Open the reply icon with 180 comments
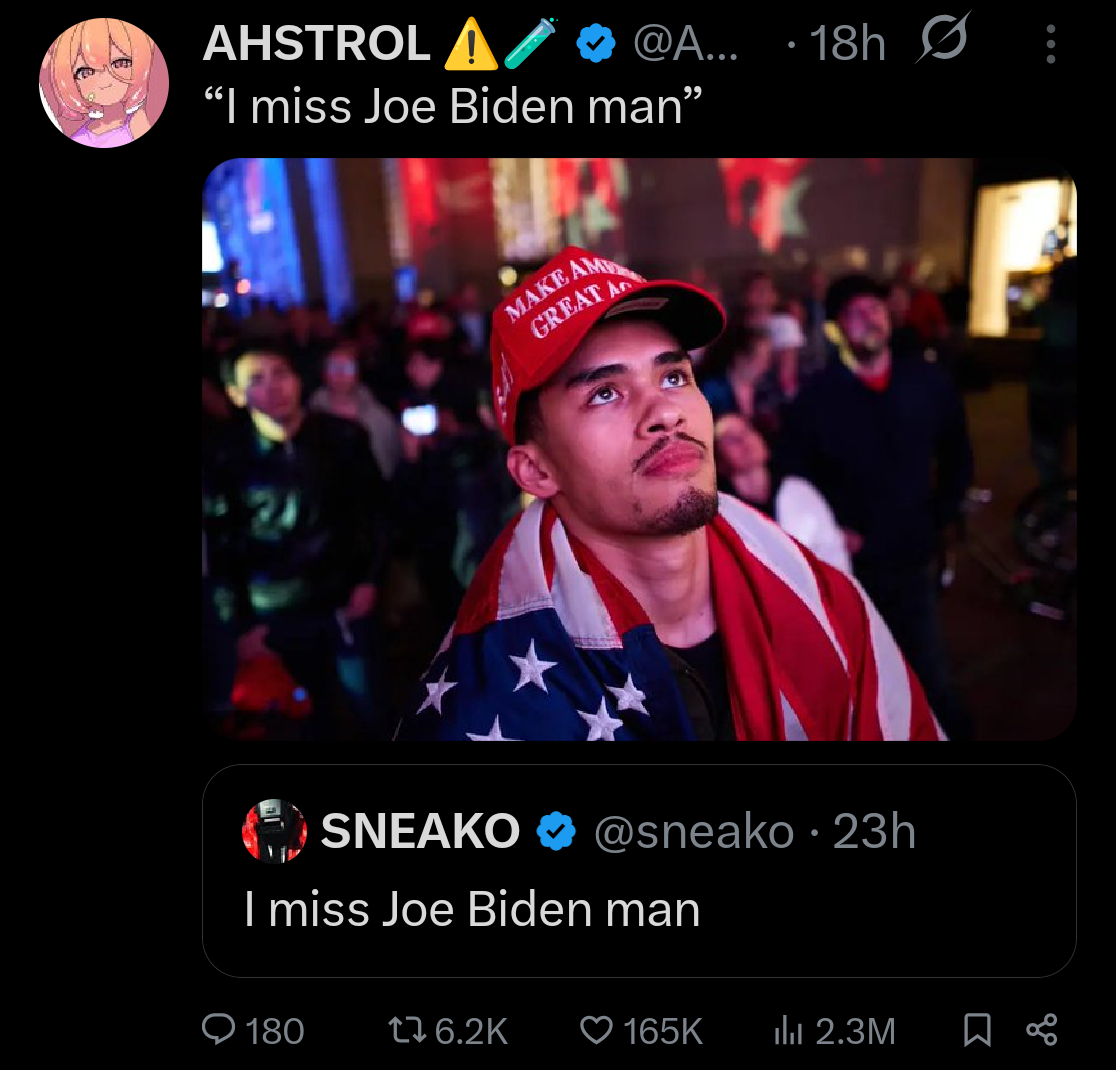 (219, 1029)
